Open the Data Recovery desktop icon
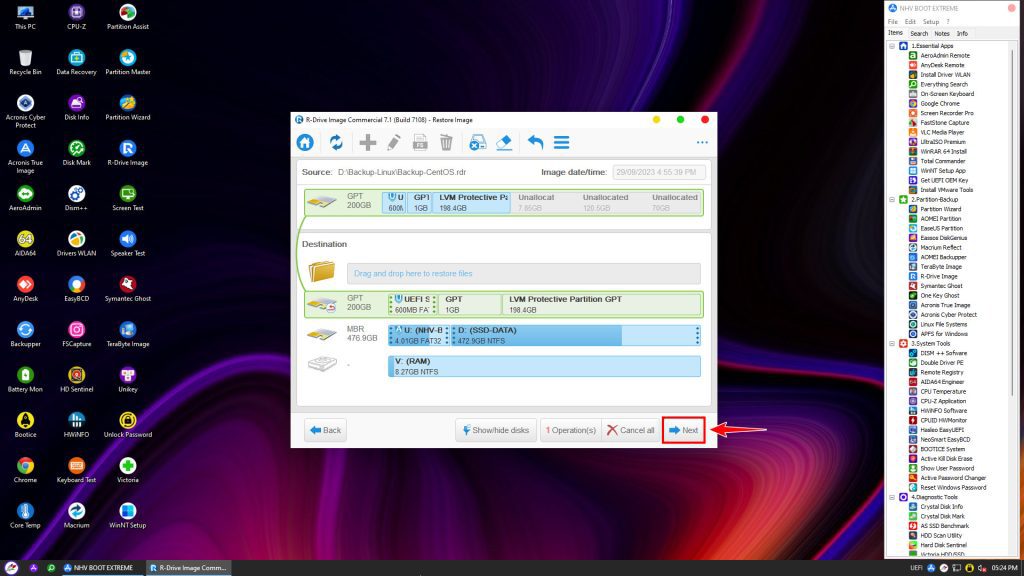The height and width of the screenshot is (576, 1024). 76,62
